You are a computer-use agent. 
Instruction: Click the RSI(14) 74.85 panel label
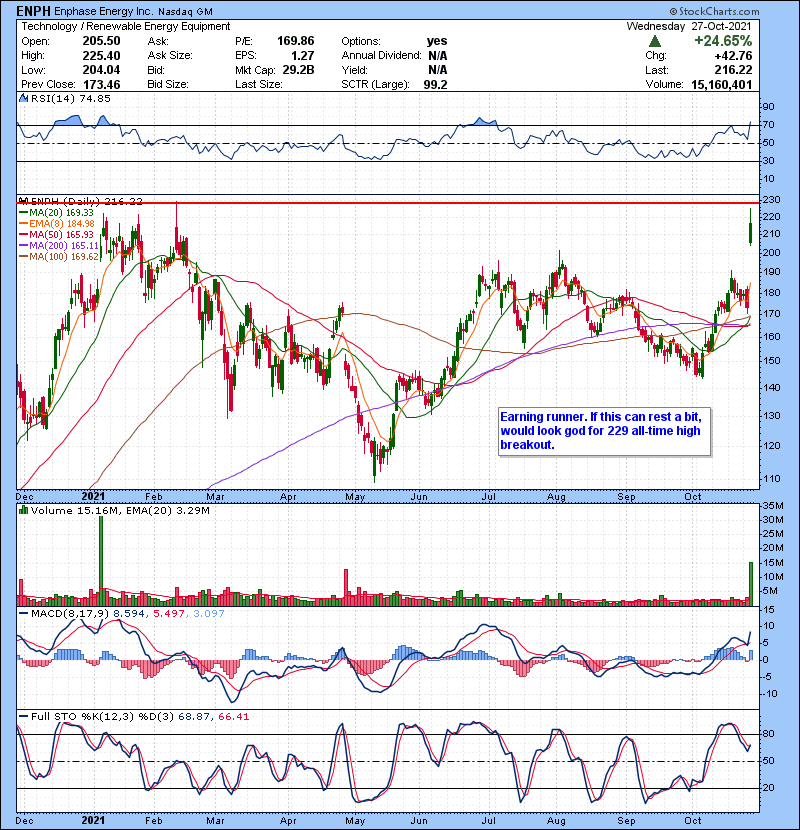[70, 98]
